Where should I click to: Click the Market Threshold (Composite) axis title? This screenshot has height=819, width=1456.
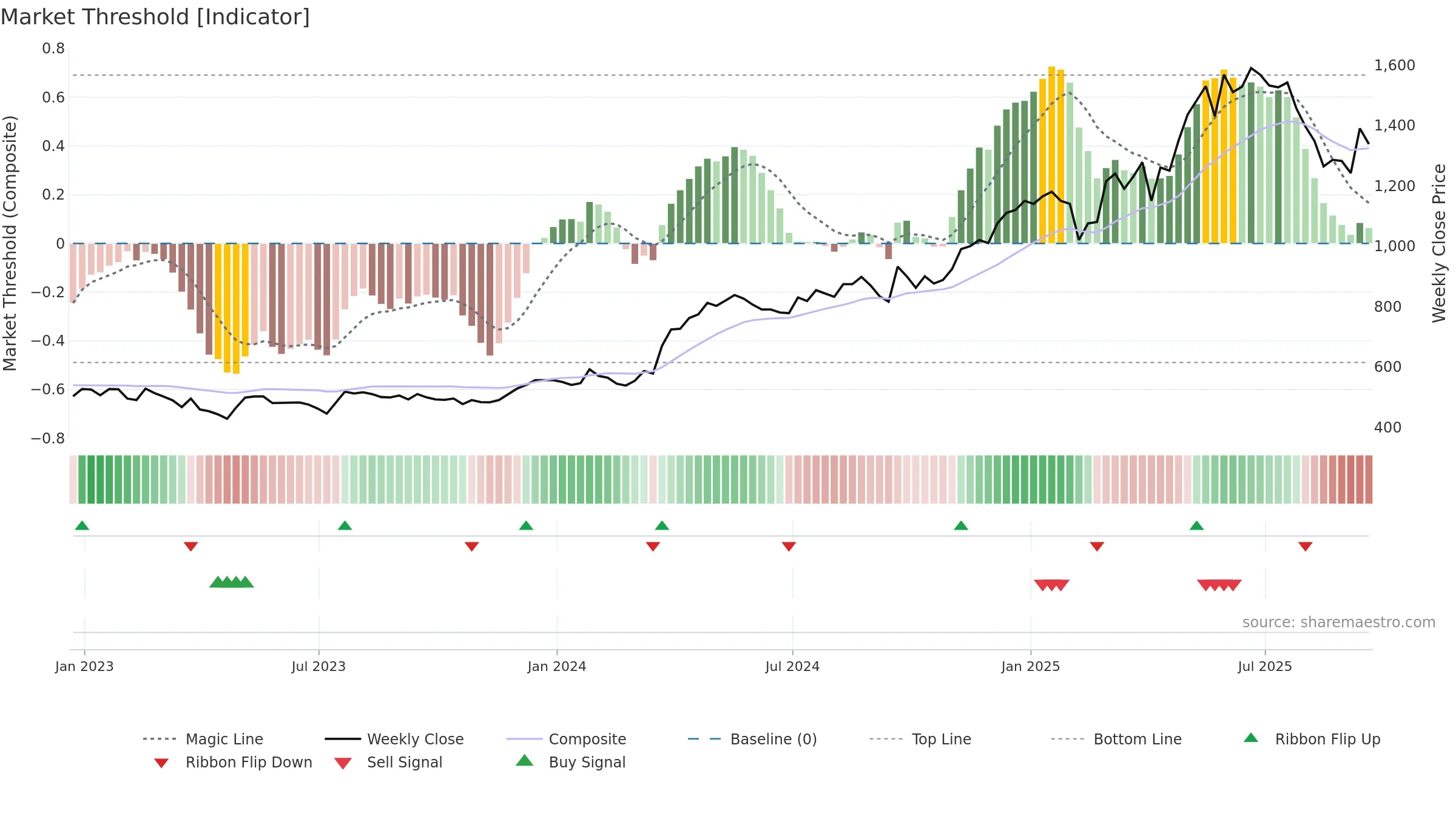(x=10, y=243)
